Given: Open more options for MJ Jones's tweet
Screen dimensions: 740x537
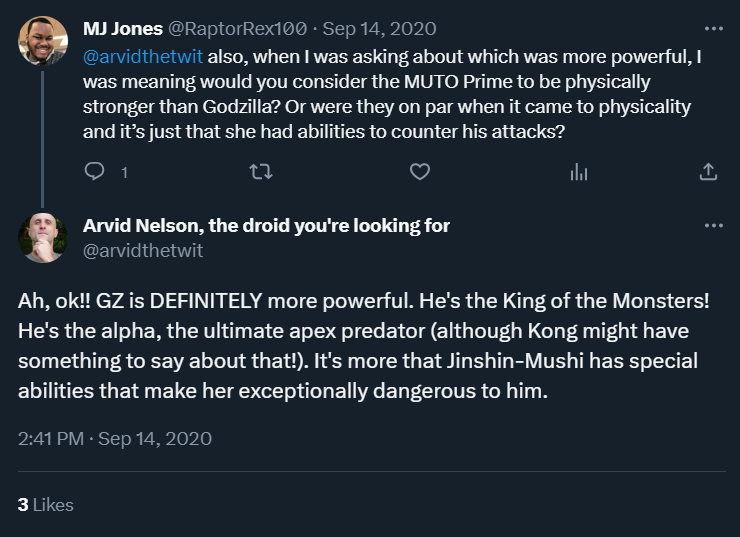Looking at the screenshot, I should [712, 29].
